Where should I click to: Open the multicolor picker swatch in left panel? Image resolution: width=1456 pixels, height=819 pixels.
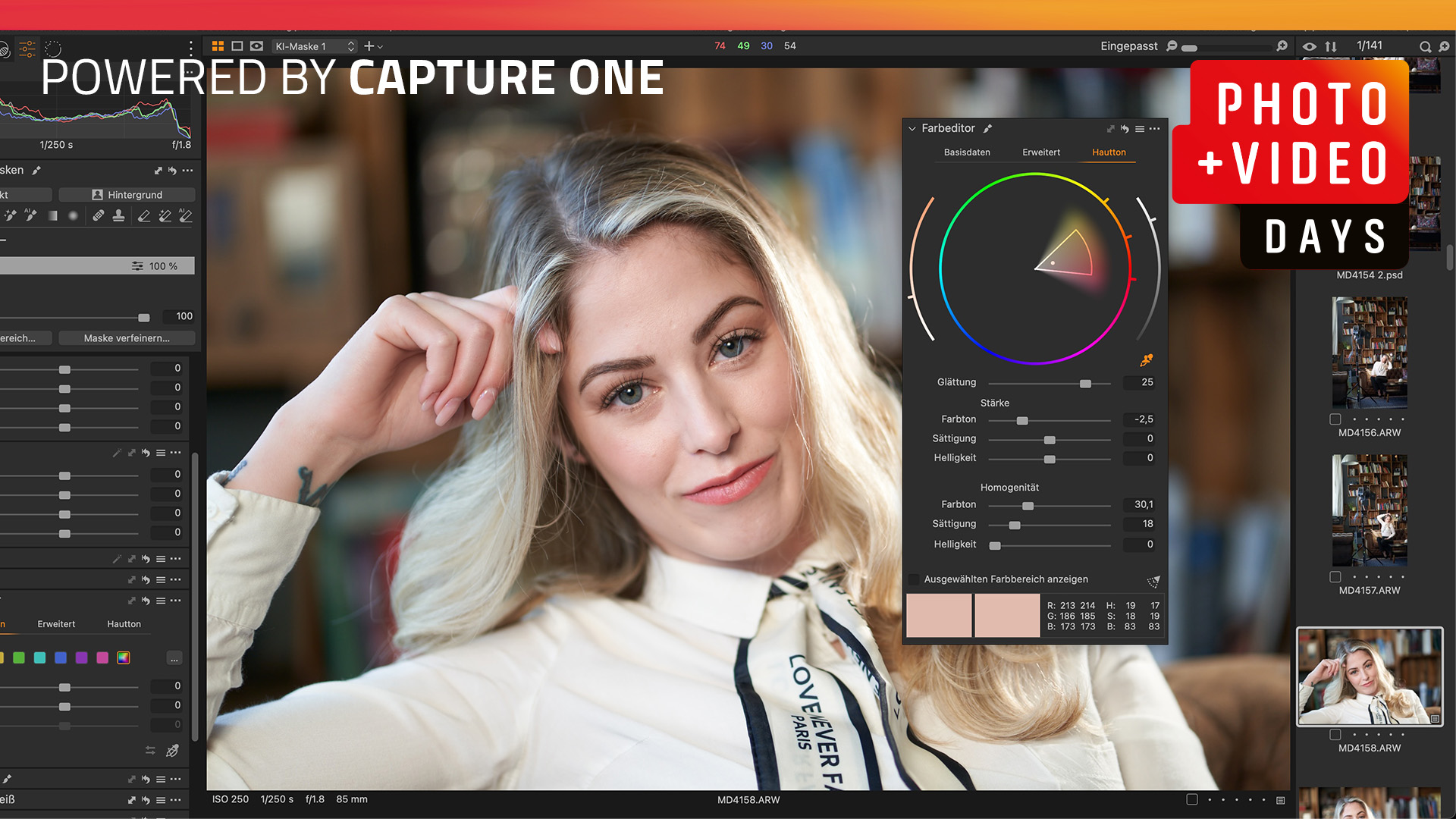tap(124, 657)
